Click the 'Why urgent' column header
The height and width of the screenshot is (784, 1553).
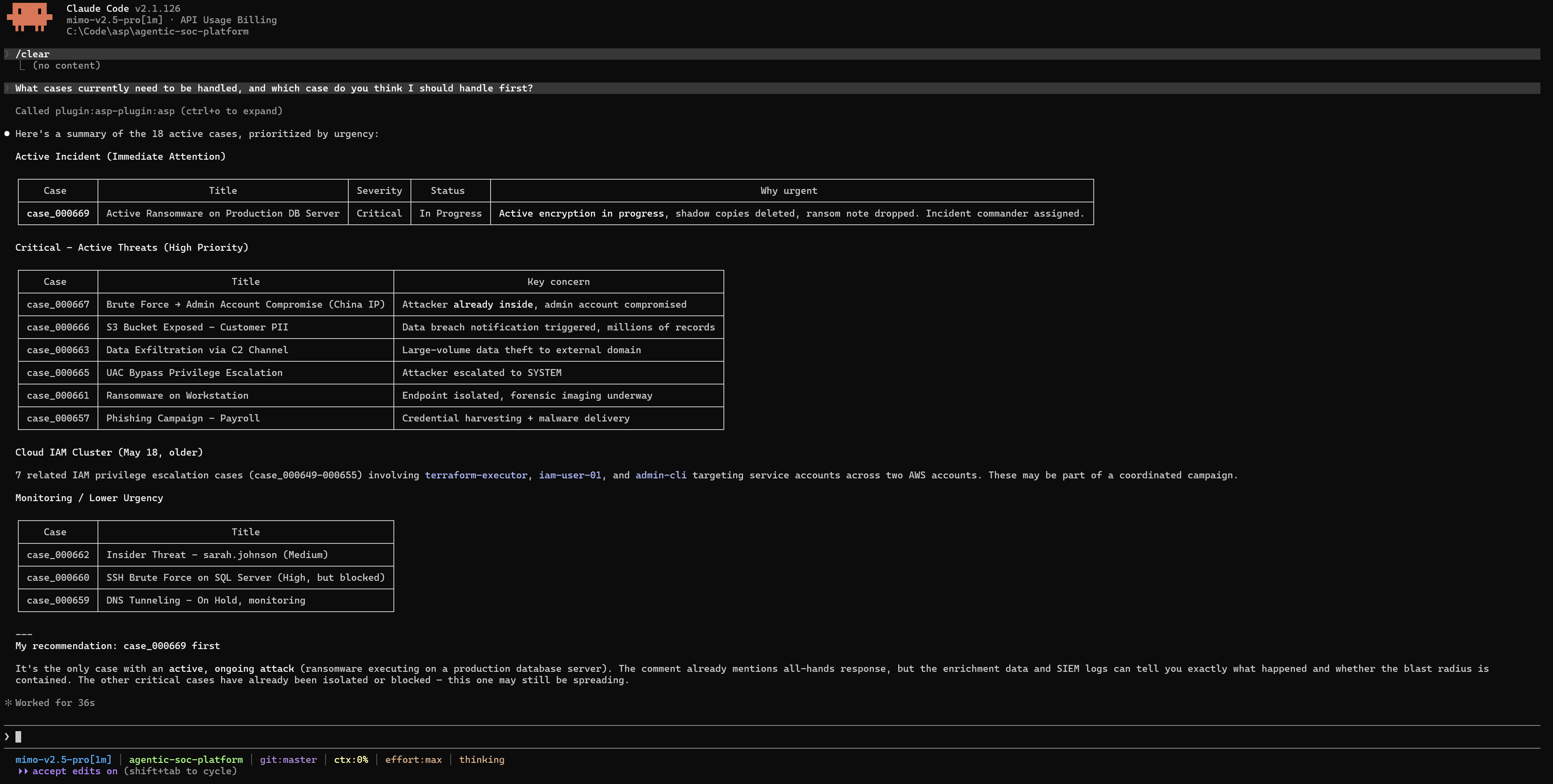(x=792, y=191)
